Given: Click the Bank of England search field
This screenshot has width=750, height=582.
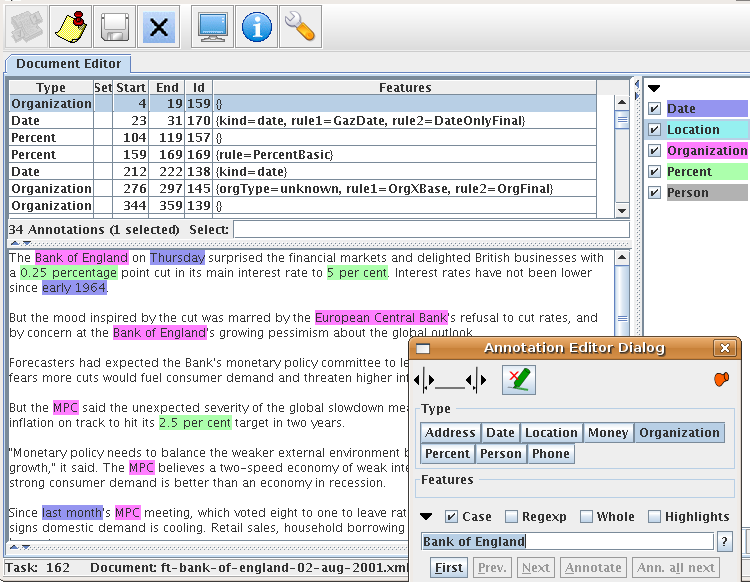Looking at the screenshot, I should coord(567,541).
